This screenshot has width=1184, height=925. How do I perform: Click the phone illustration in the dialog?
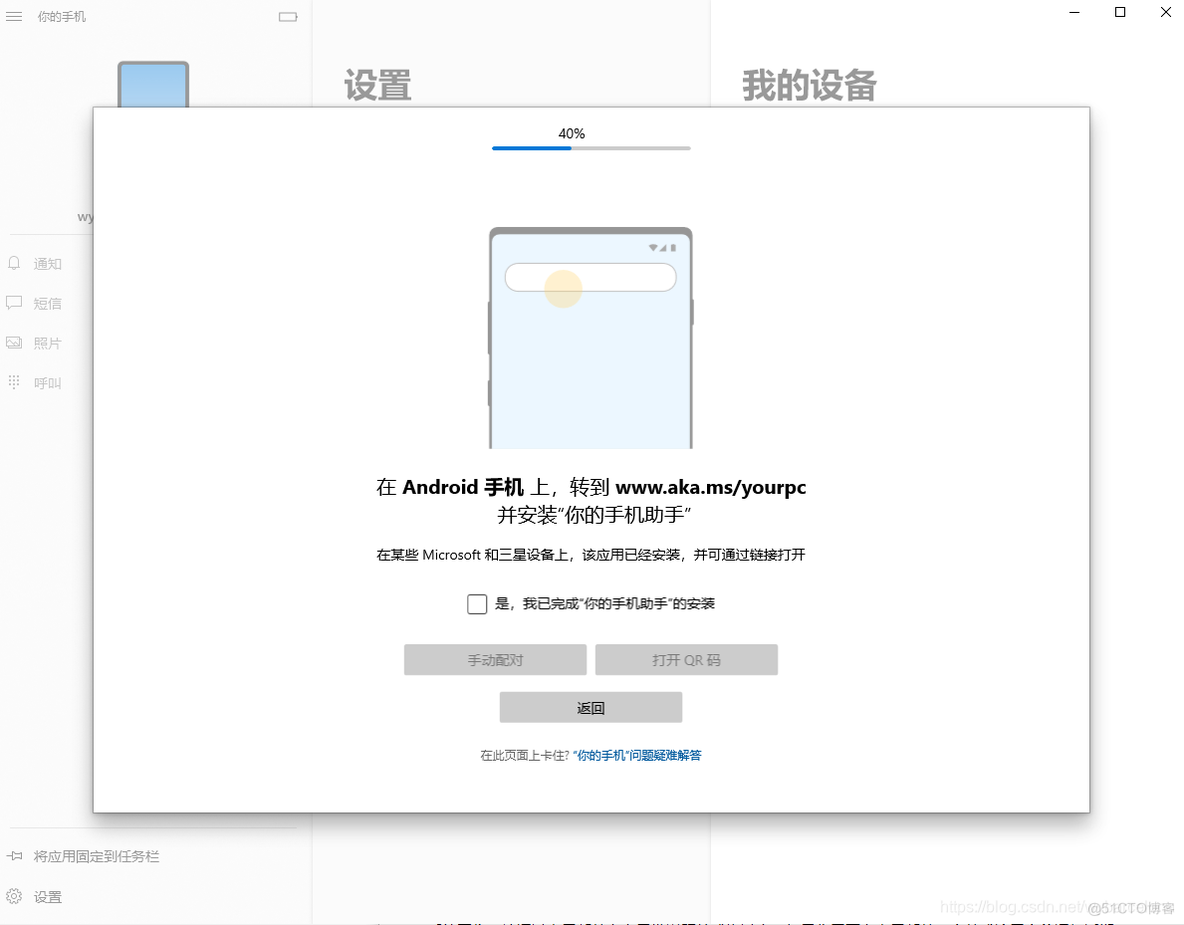(590, 338)
